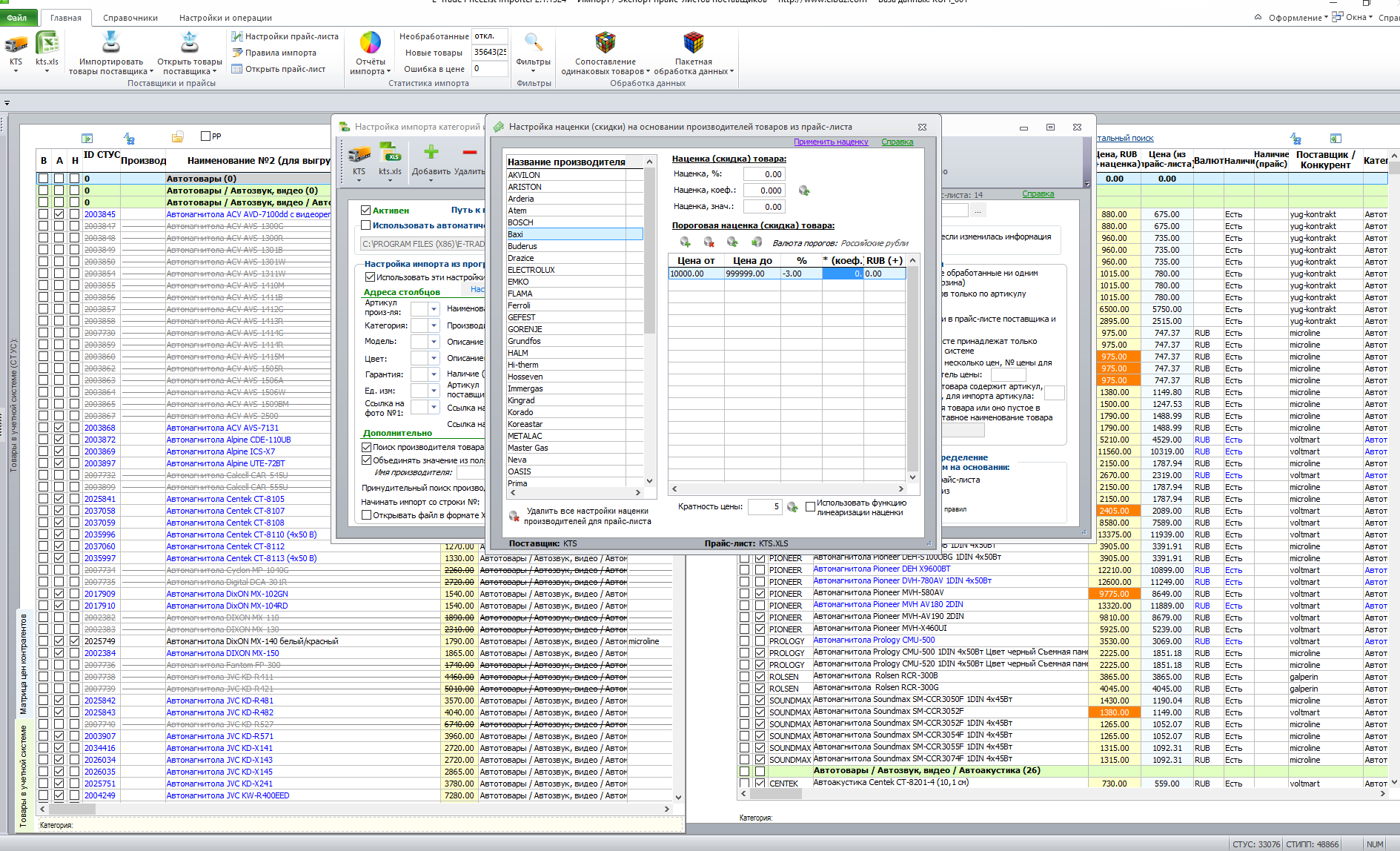Open the import reports pie-chart icon
This screenshot has width=1400, height=851.
371,43
